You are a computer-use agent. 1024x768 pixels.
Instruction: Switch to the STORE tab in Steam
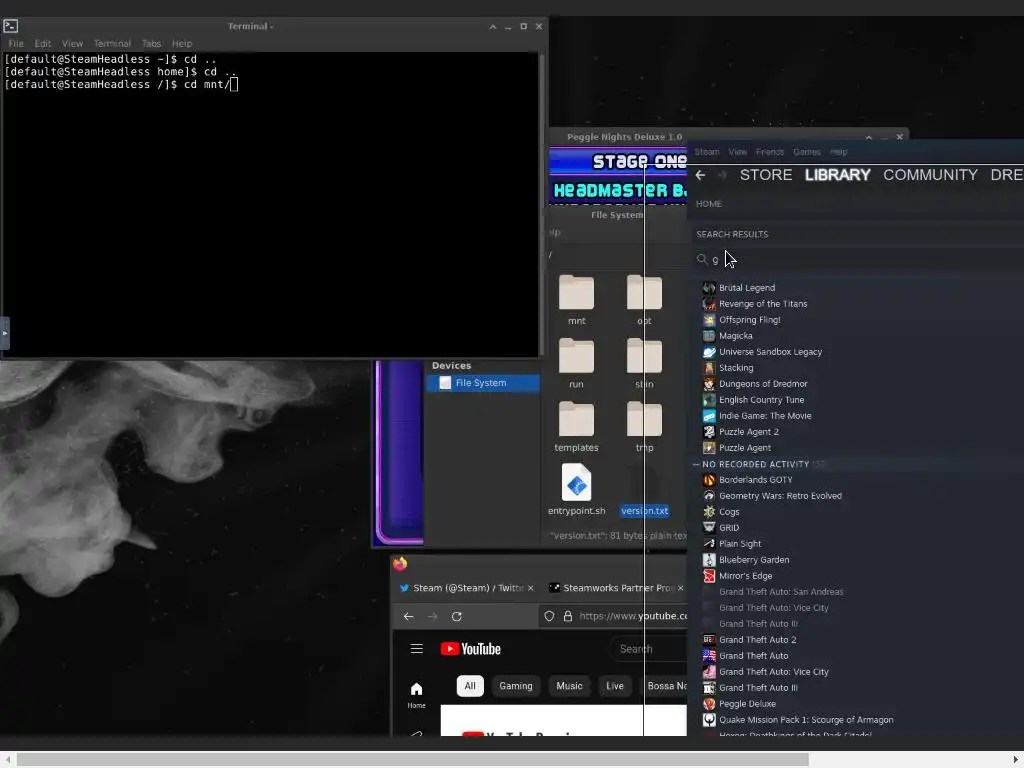pyautogui.click(x=766, y=175)
